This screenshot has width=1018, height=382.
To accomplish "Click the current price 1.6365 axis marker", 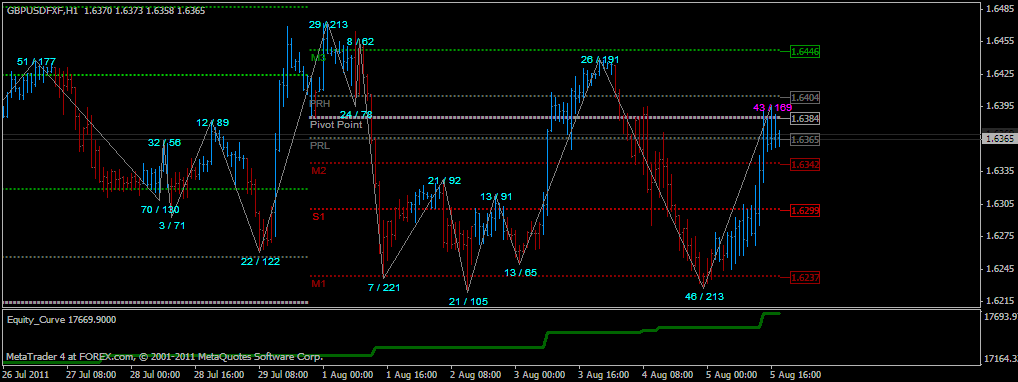I will click(x=998, y=138).
